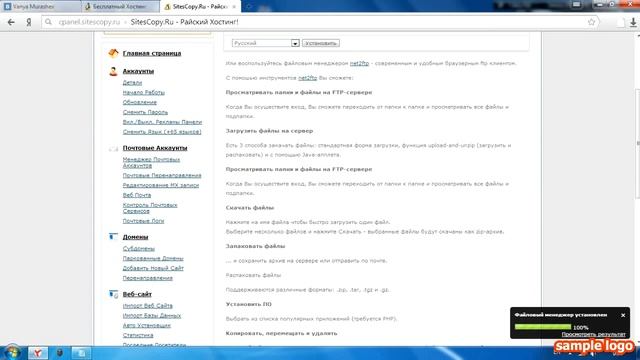This screenshot has width=640, height=360.
Task: Click the Установить button
Action: tap(321, 43)
